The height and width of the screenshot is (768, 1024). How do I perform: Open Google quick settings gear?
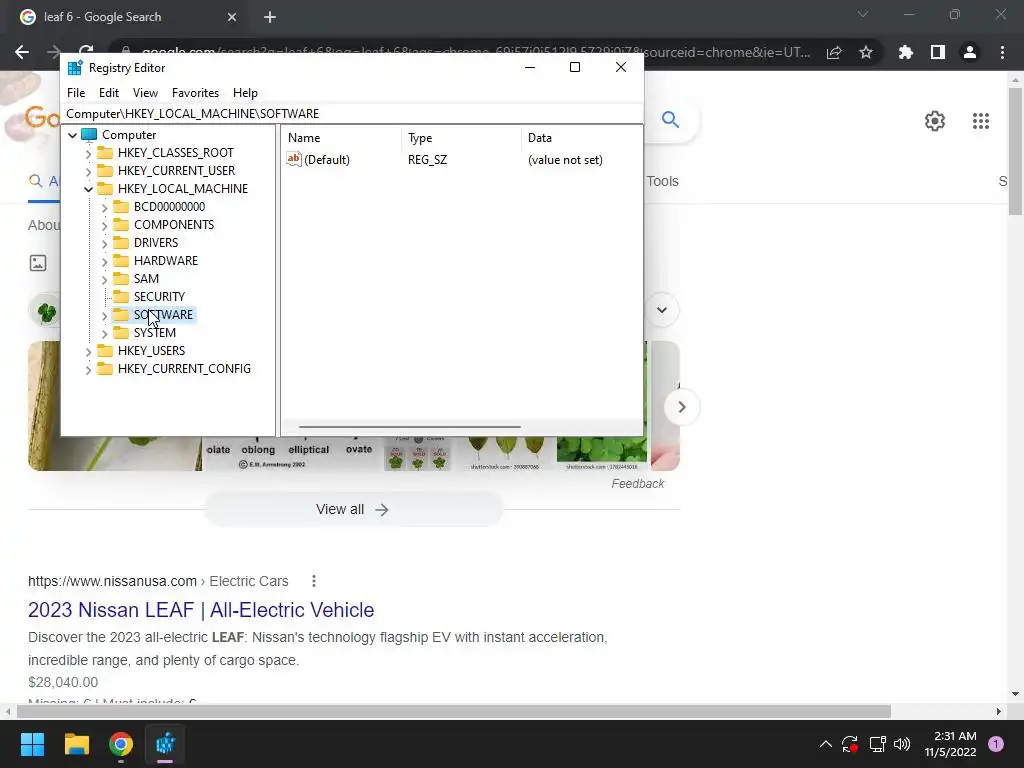935,121
